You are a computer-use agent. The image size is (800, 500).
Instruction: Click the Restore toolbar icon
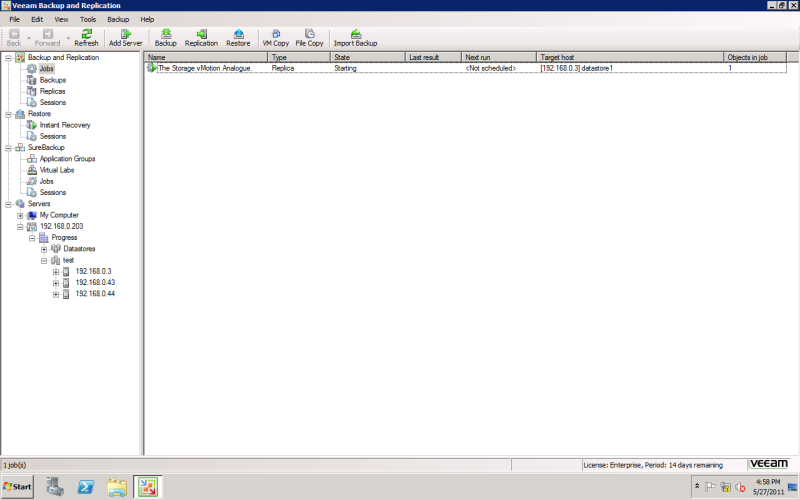click(238, 34)
